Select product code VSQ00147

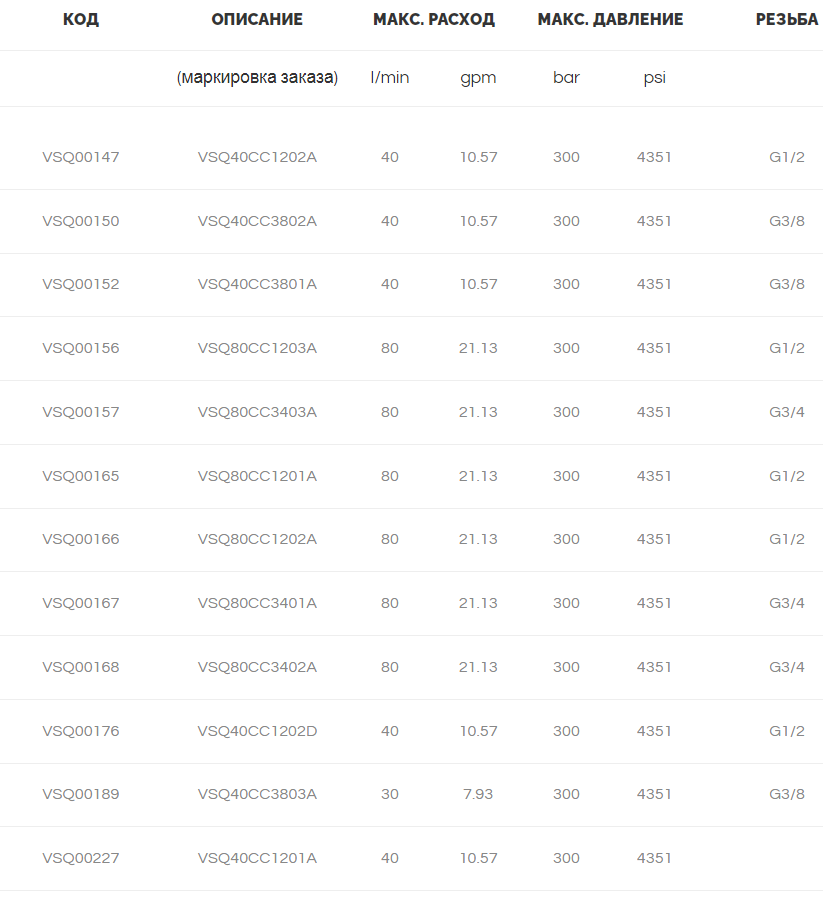81,157
